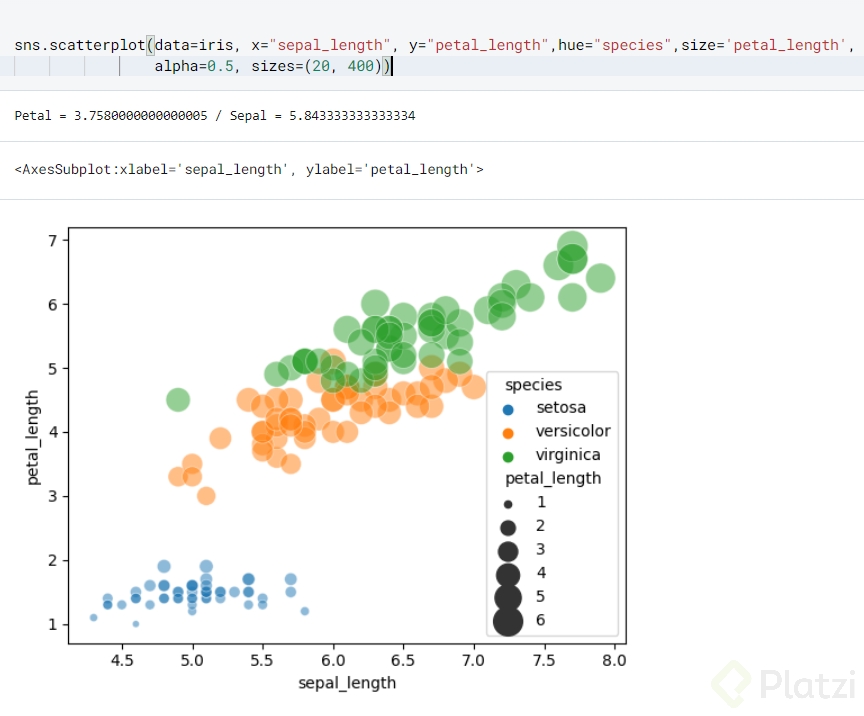Click the green virginica legend marker
This screenshot has width=864, height=716.
(508, 456)
